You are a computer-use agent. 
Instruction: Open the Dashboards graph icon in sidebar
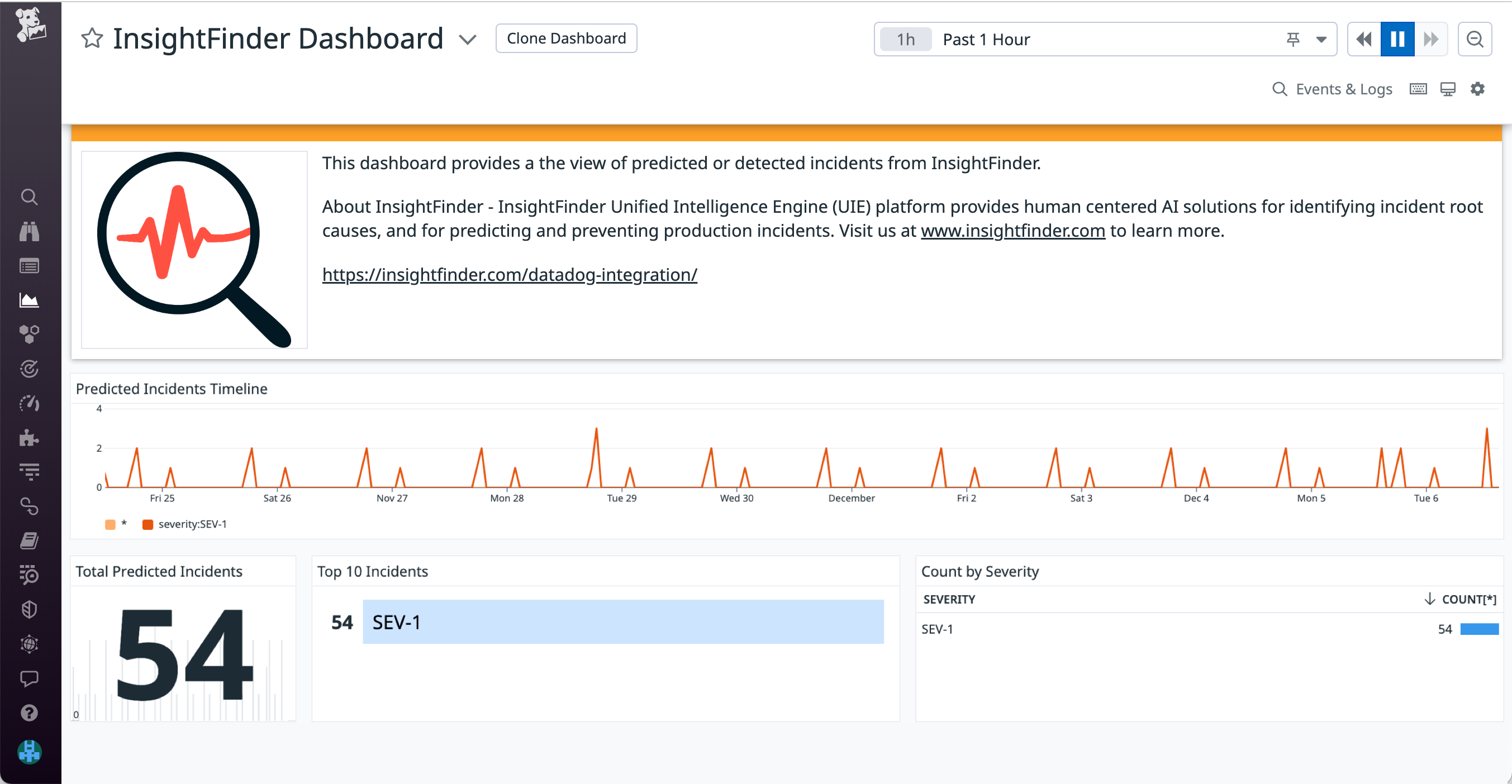30,300
